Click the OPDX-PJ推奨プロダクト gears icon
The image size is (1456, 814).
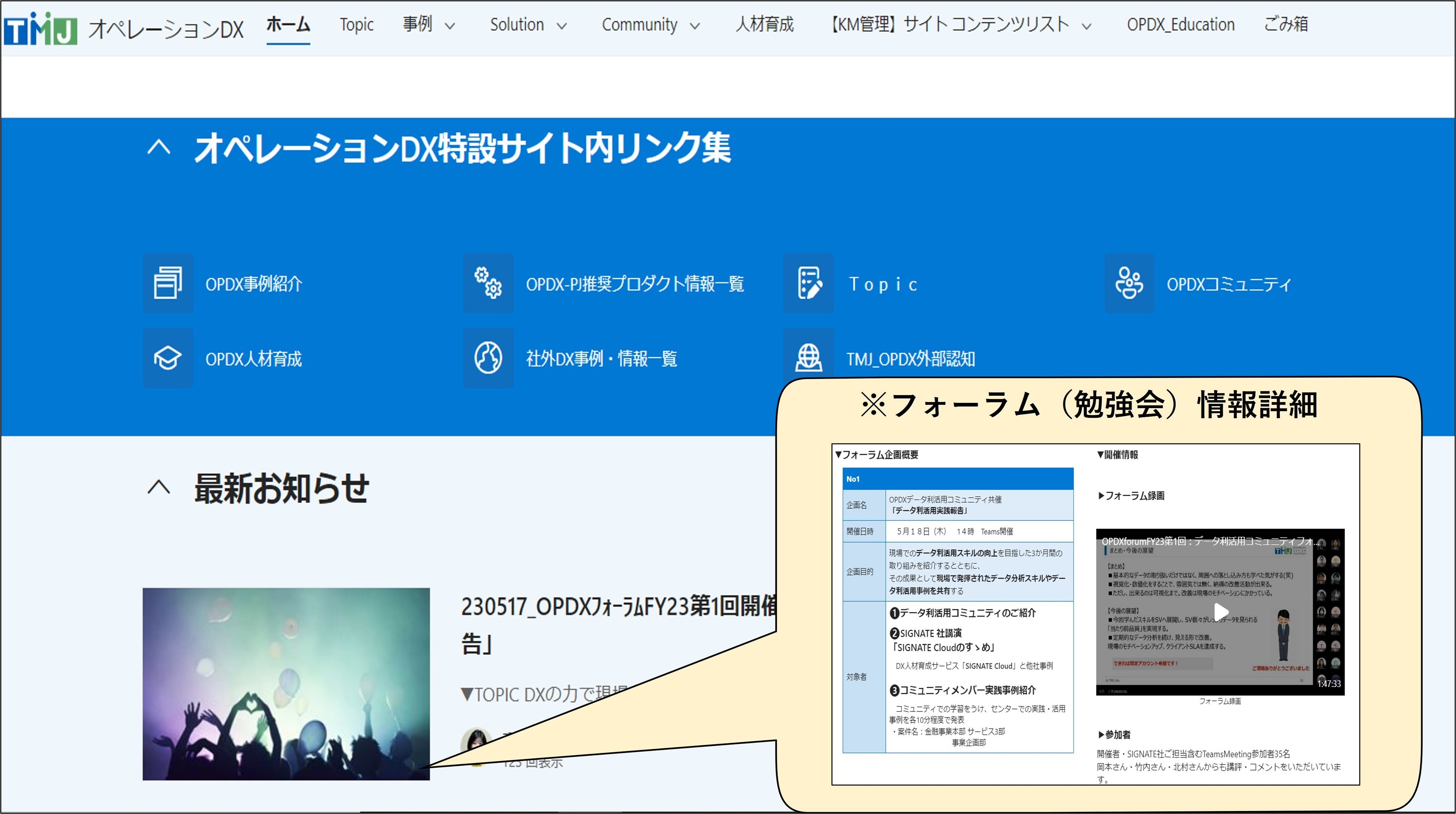click(x=488, y=283)
